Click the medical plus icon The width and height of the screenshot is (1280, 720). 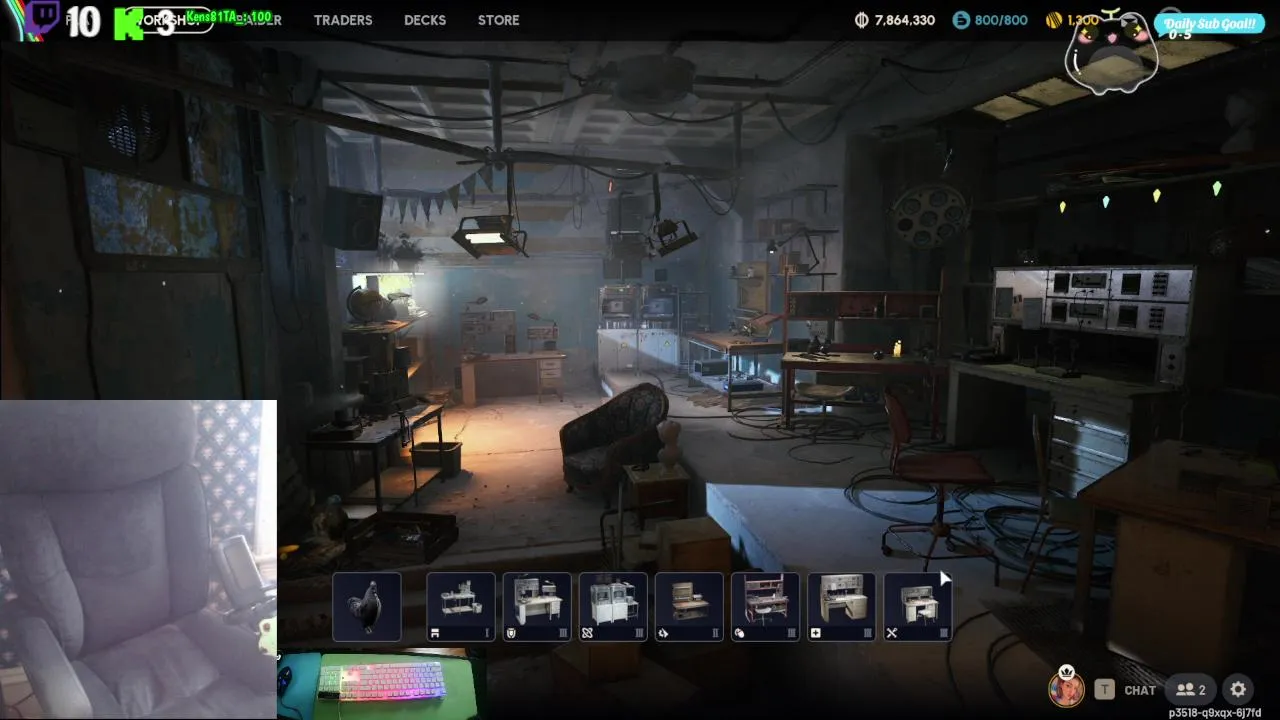click(815, 633)
